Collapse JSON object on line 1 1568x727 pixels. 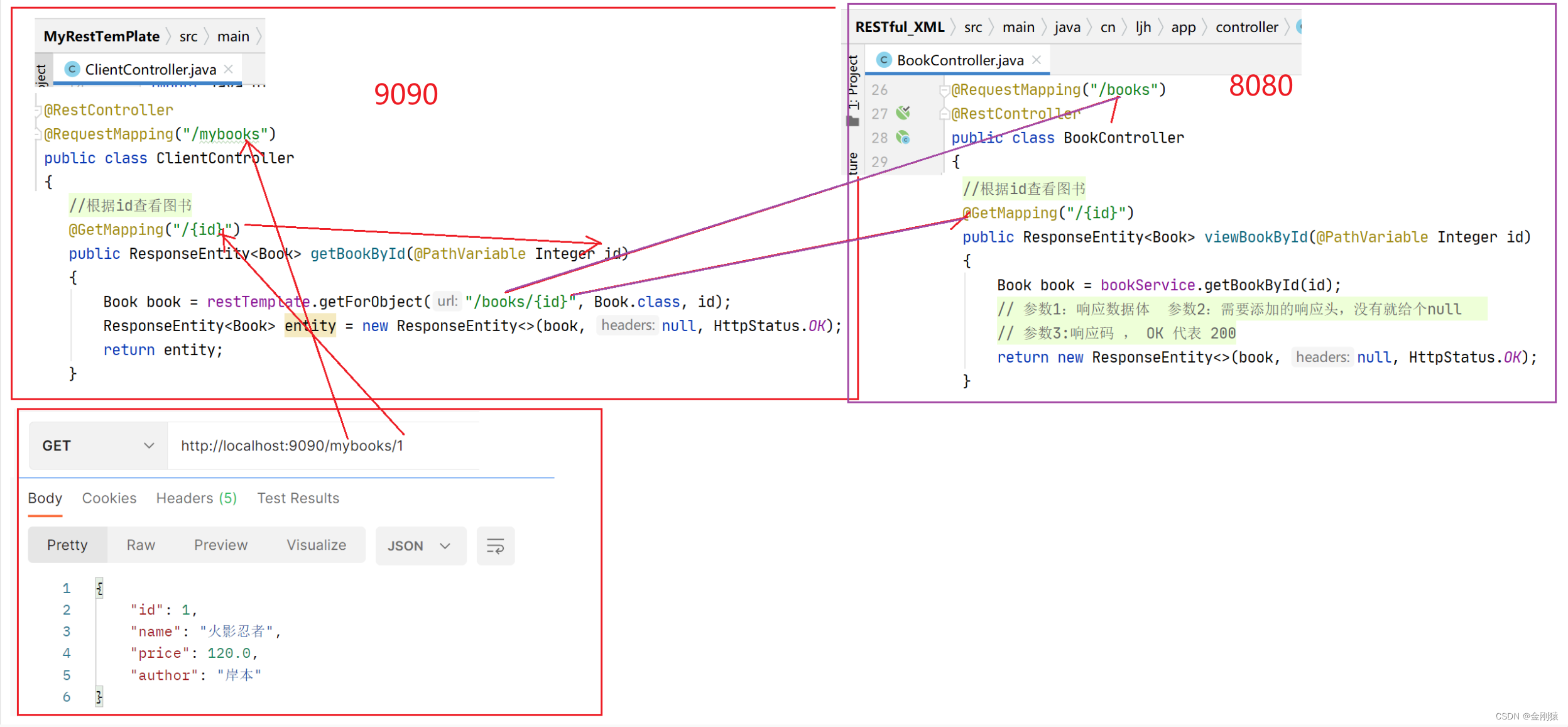[99, 588]
